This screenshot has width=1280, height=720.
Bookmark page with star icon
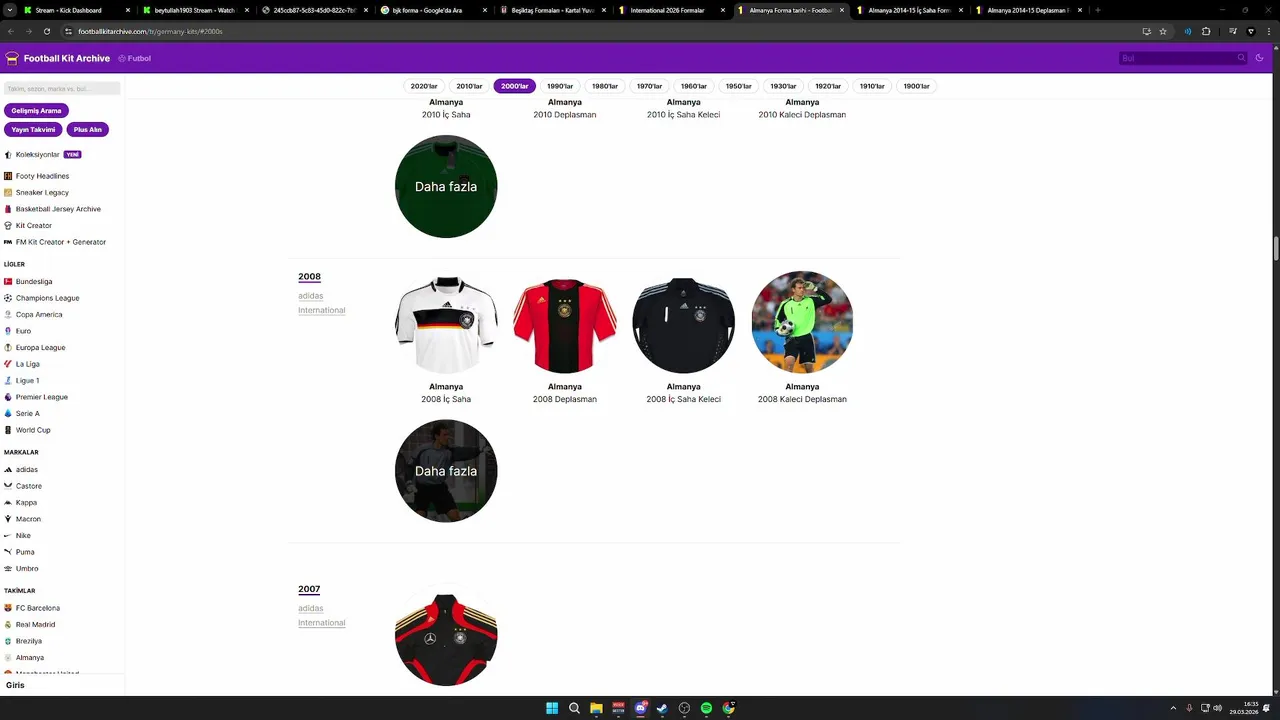click(1163, 31)
